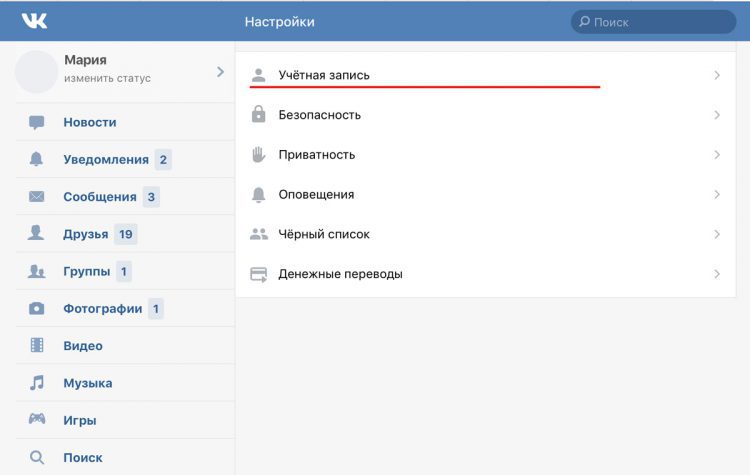Click the people icon for Чёрный список
750x475 pixels.
tap(259, 234)
